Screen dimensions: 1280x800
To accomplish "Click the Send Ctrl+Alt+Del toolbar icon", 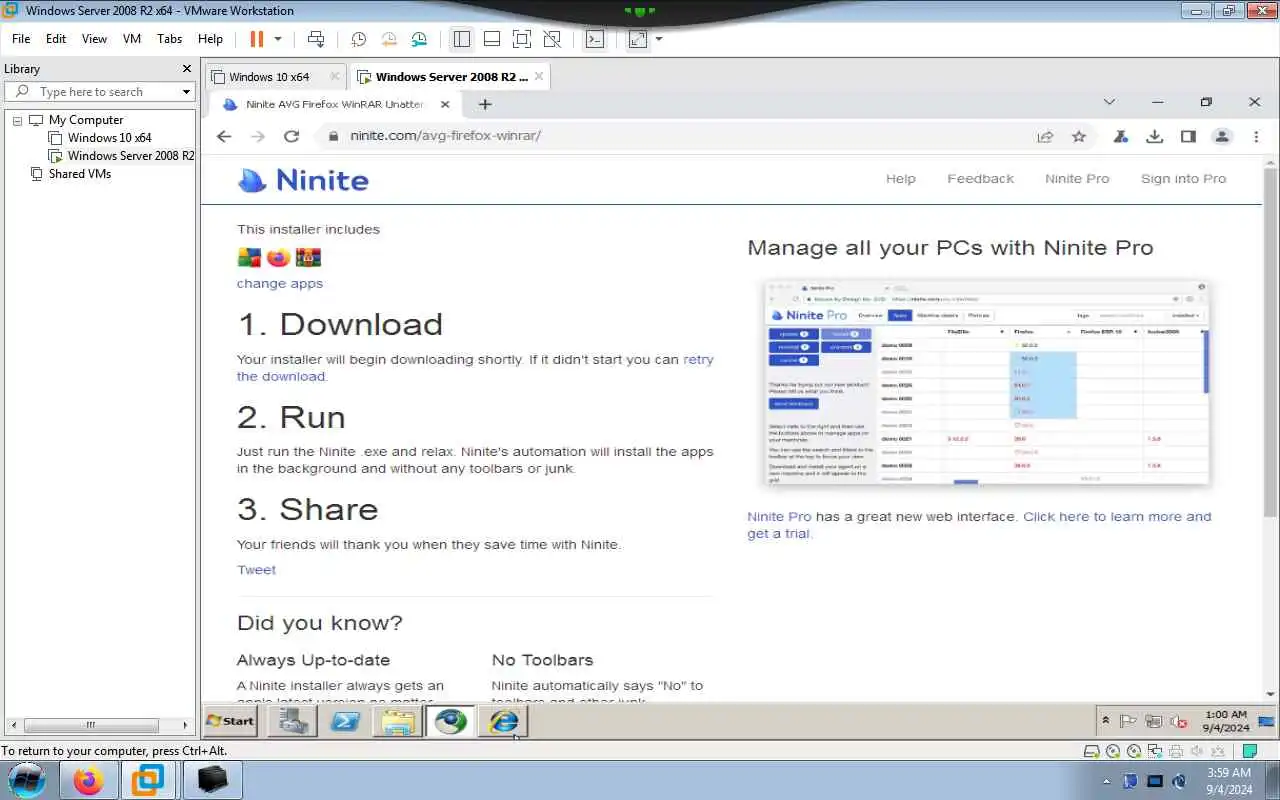I will pyautogui.click(x=316, y=39).
